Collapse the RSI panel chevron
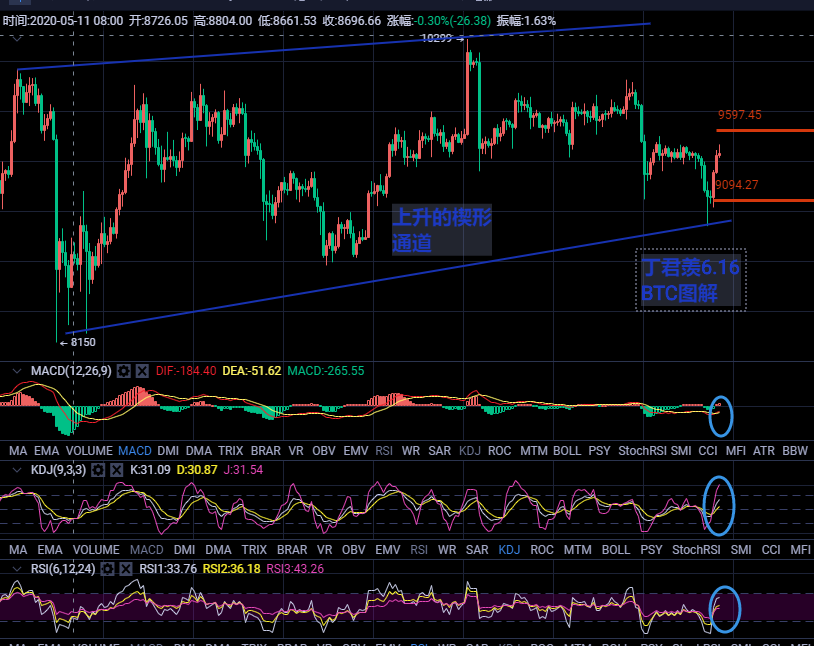Image resolution: width=814 pixels, height=646 pixels. click(x=15, y=569)
